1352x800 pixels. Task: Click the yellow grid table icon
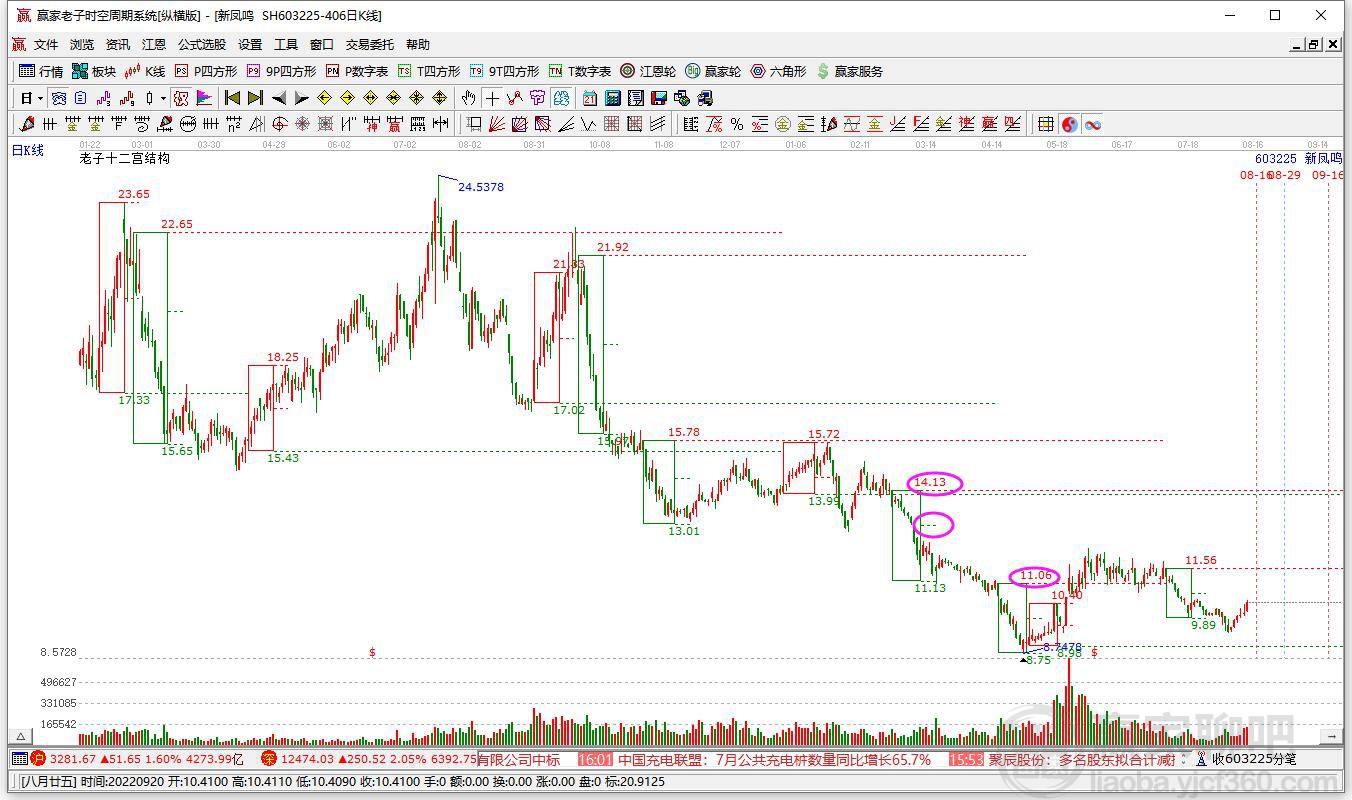pos(1046,124)
